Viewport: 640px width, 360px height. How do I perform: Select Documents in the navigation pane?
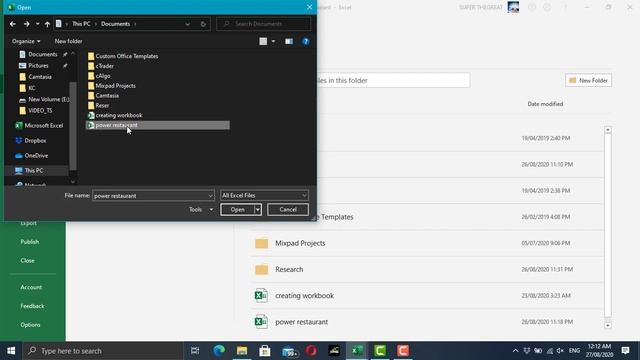tap(42, 54)
